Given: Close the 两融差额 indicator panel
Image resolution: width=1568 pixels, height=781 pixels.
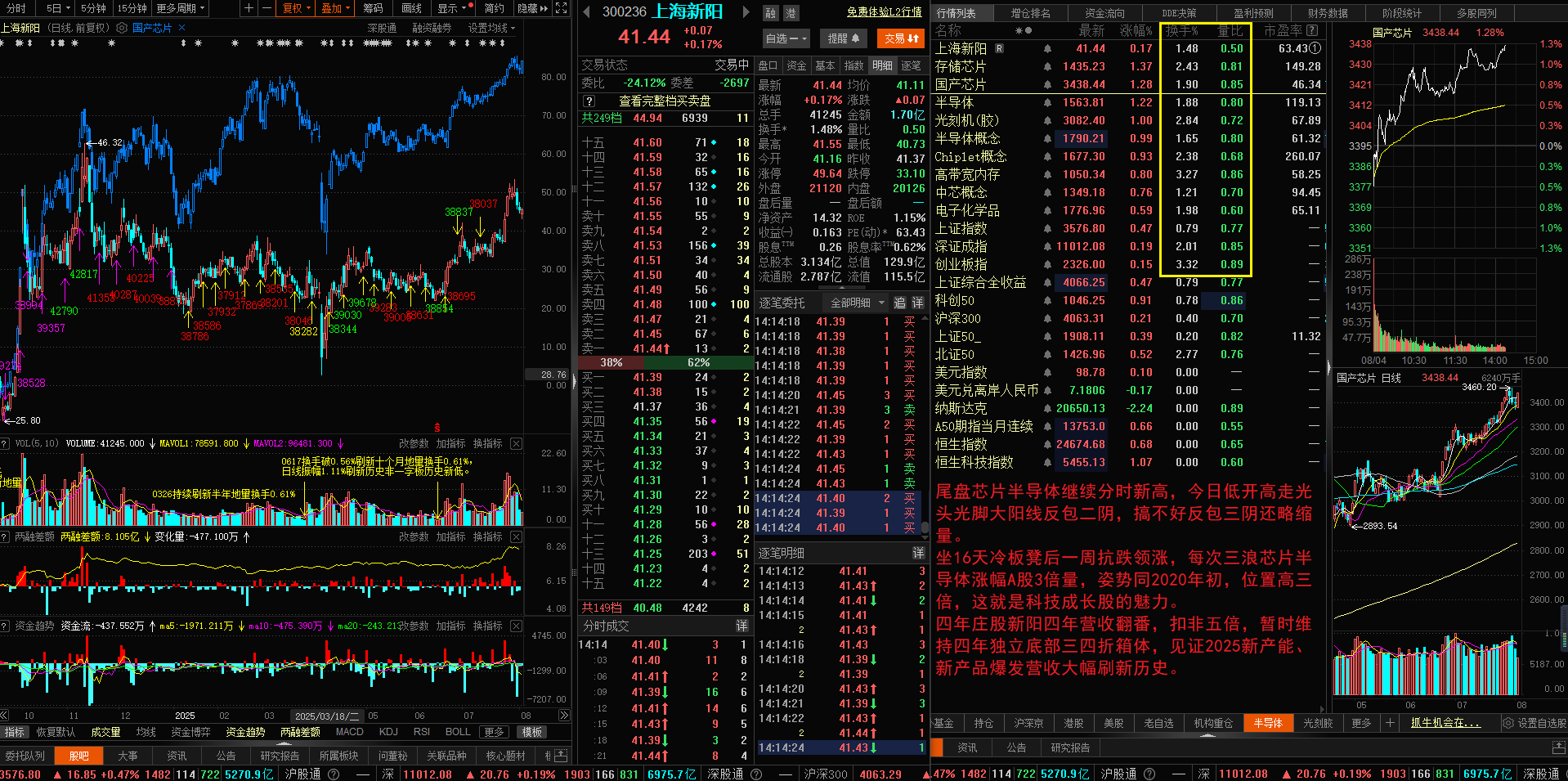Looking at the screenshot, I should 516,536.
